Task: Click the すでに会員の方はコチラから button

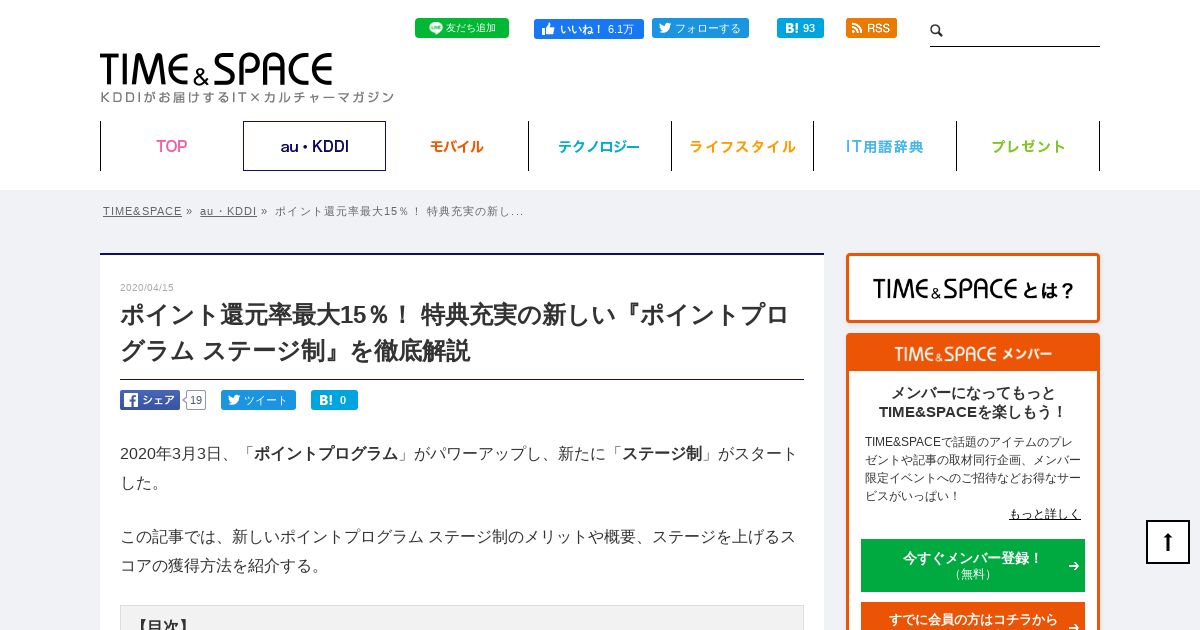Action: click(973, 618)
